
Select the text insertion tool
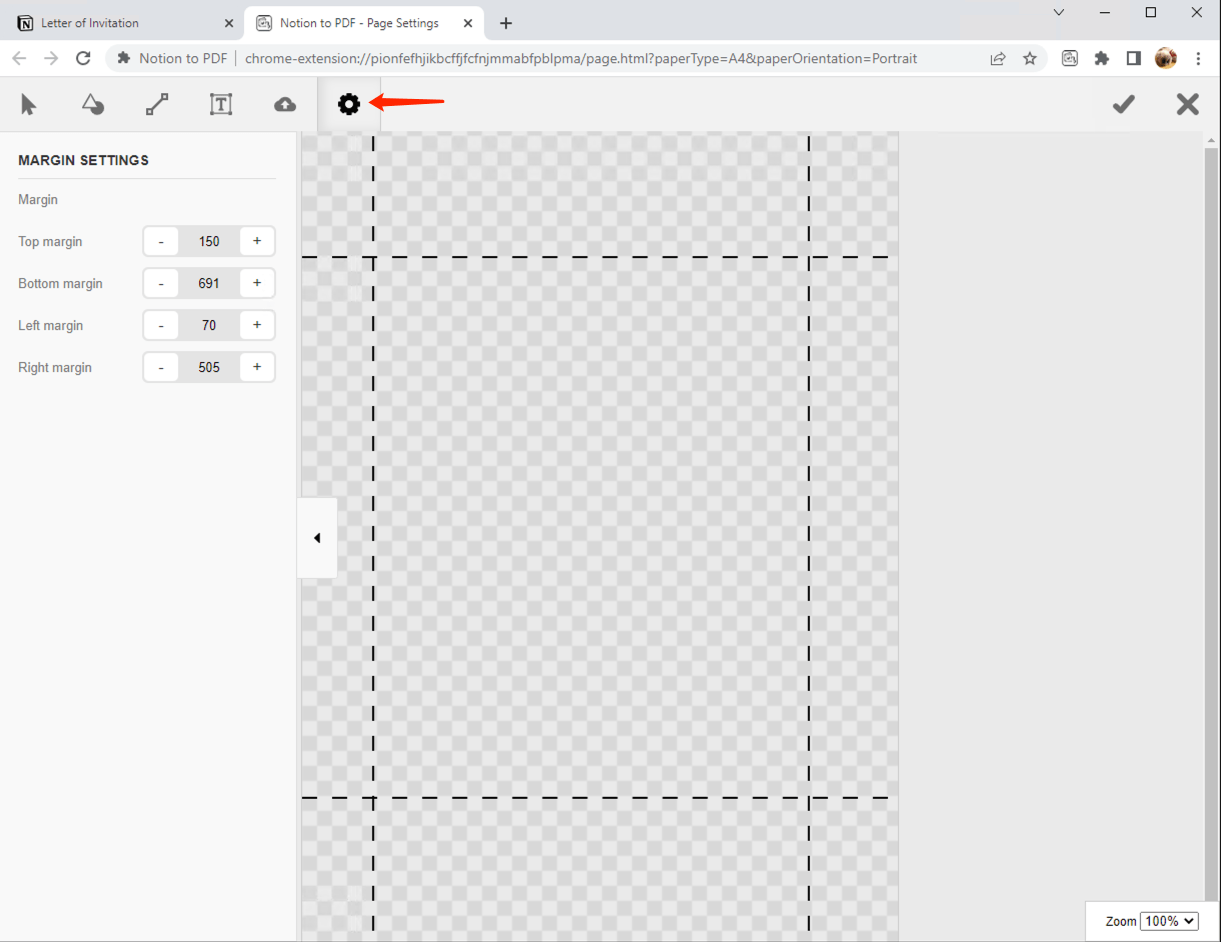coord(221,104)
